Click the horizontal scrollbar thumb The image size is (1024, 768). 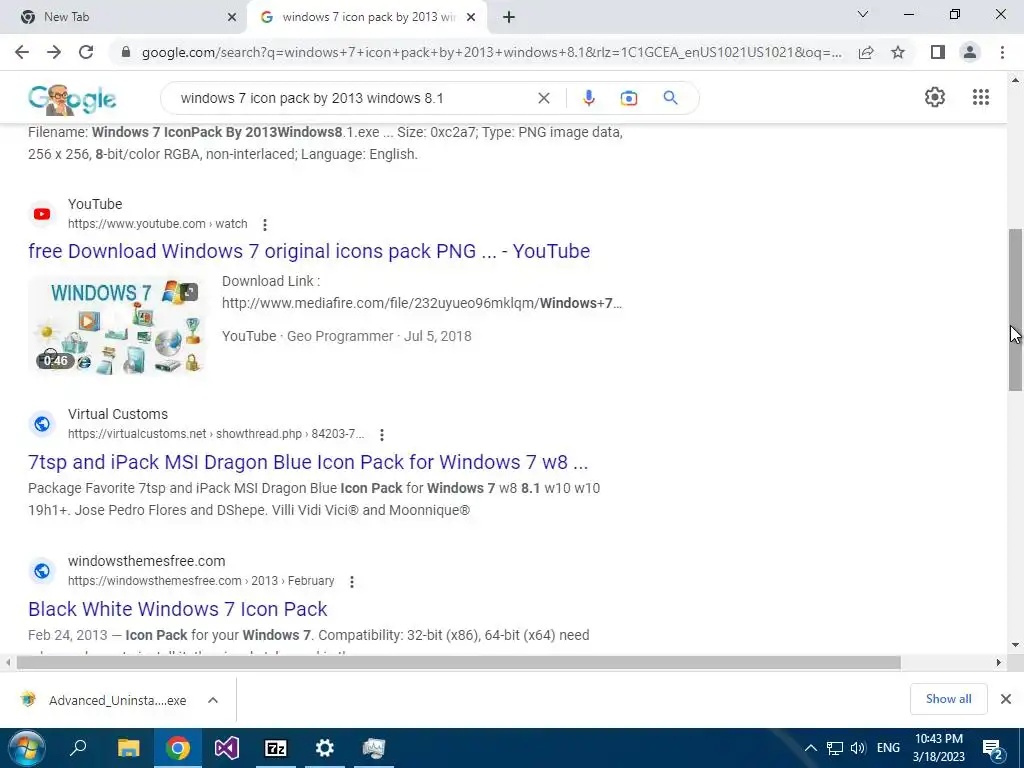[x=458, y=663]
